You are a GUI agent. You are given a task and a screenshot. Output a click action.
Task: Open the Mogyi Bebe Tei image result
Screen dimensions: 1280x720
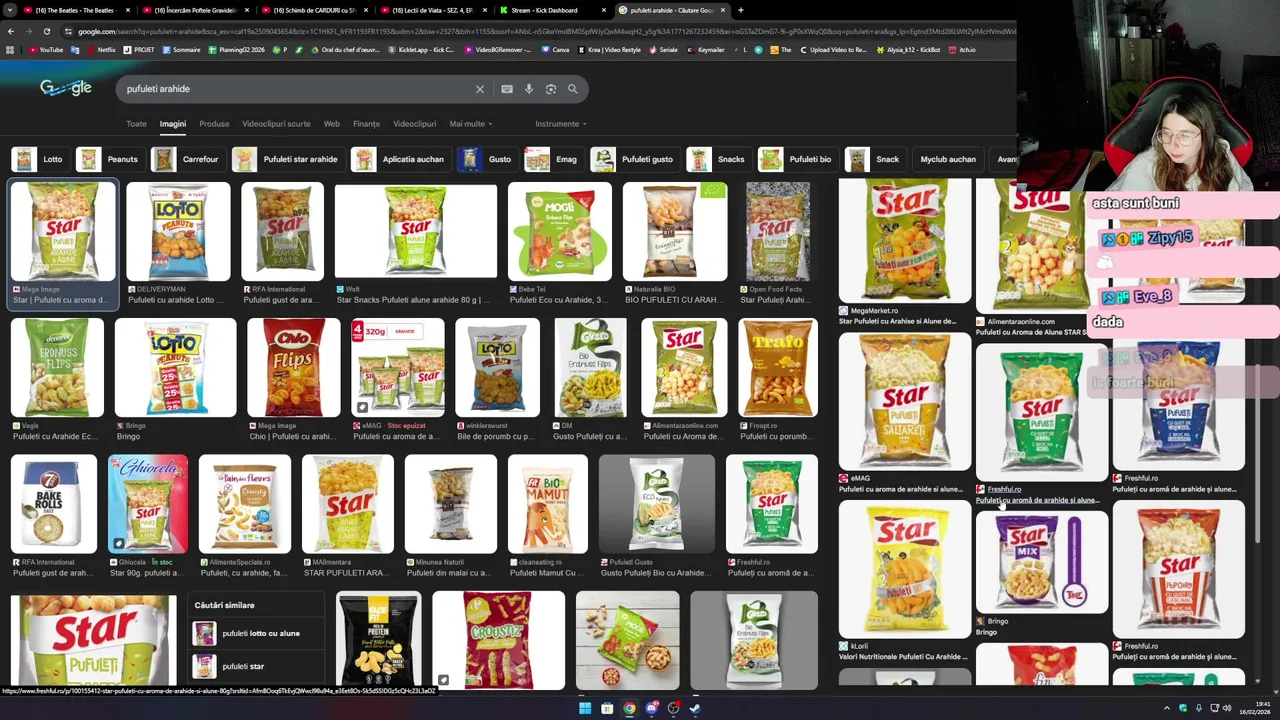click(x=559, y=232)
